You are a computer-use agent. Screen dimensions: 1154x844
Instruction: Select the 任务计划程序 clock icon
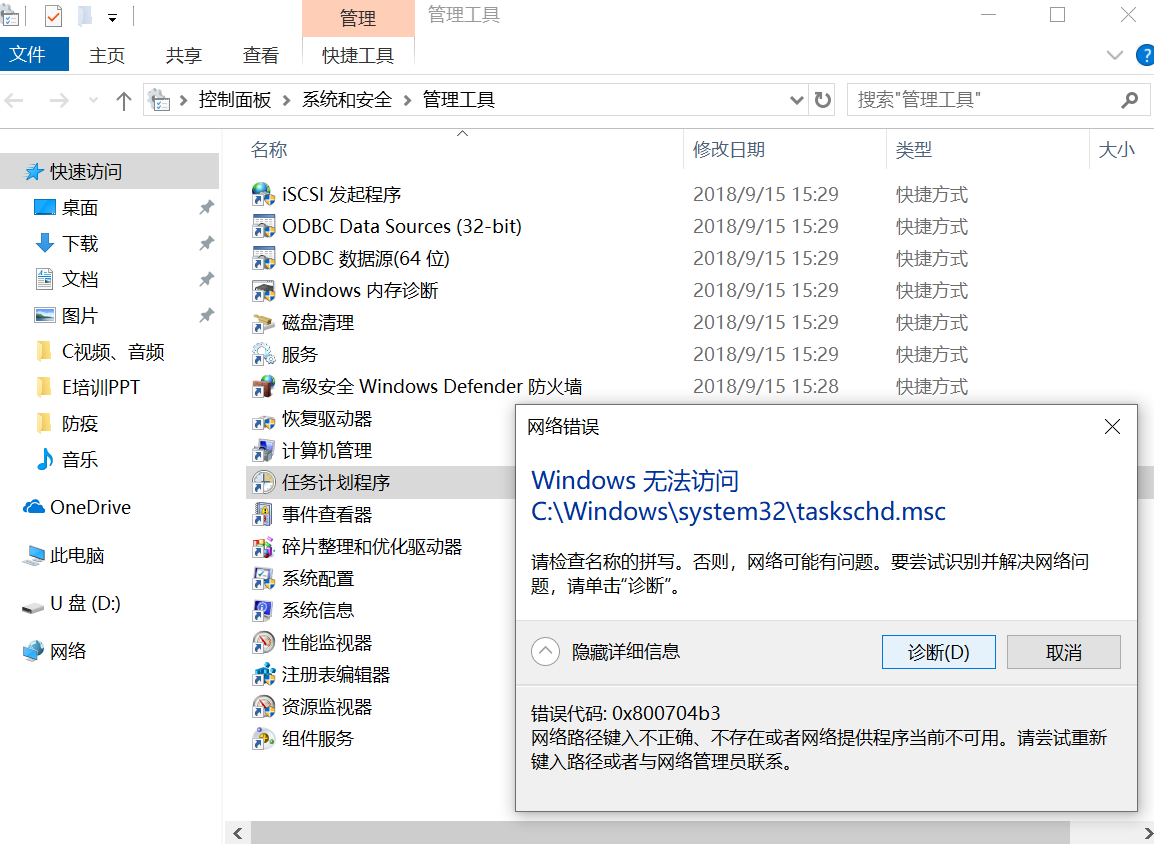263,483
